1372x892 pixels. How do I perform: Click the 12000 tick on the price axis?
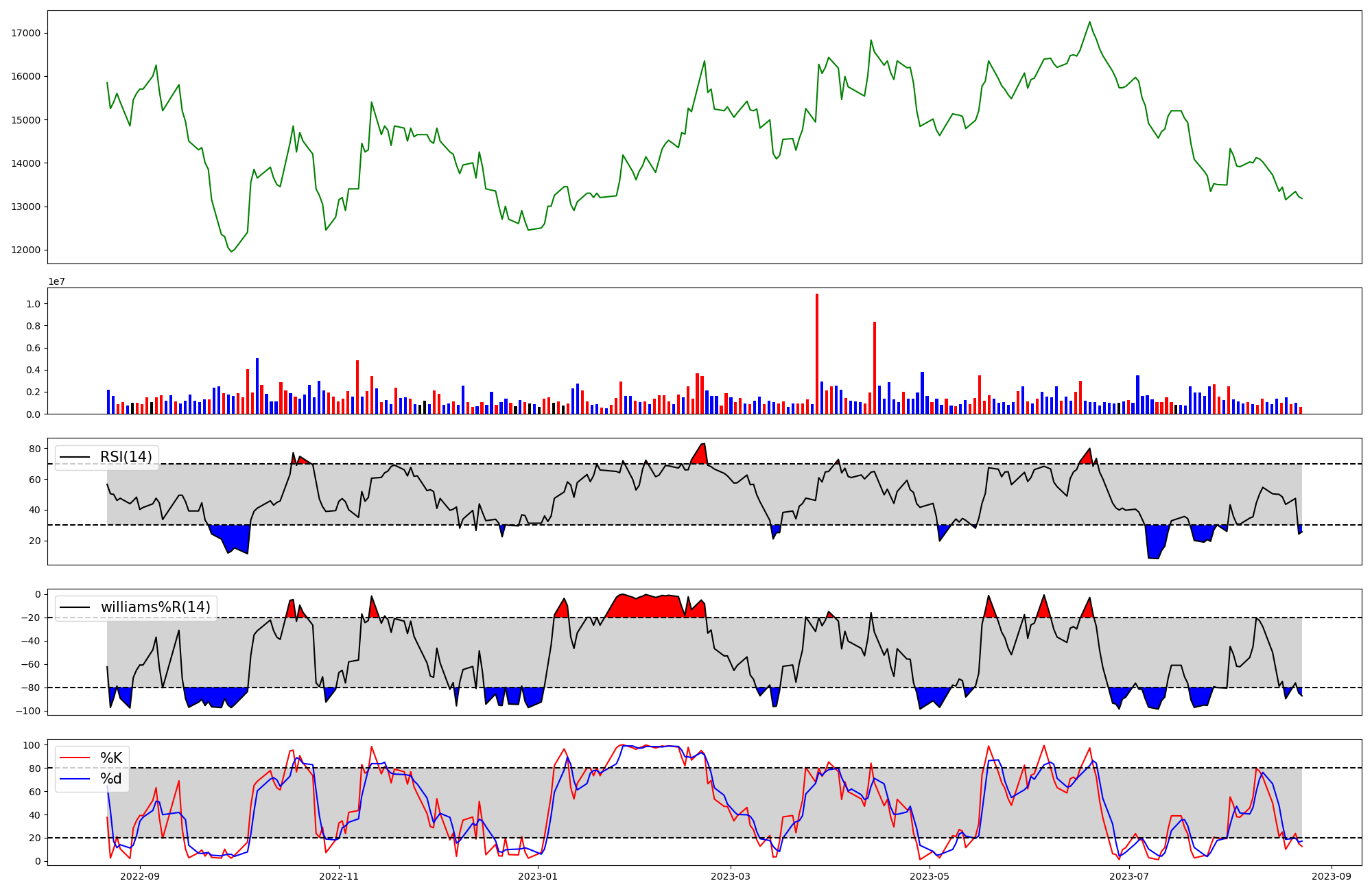pyautogui.click(x=27, y=250)
